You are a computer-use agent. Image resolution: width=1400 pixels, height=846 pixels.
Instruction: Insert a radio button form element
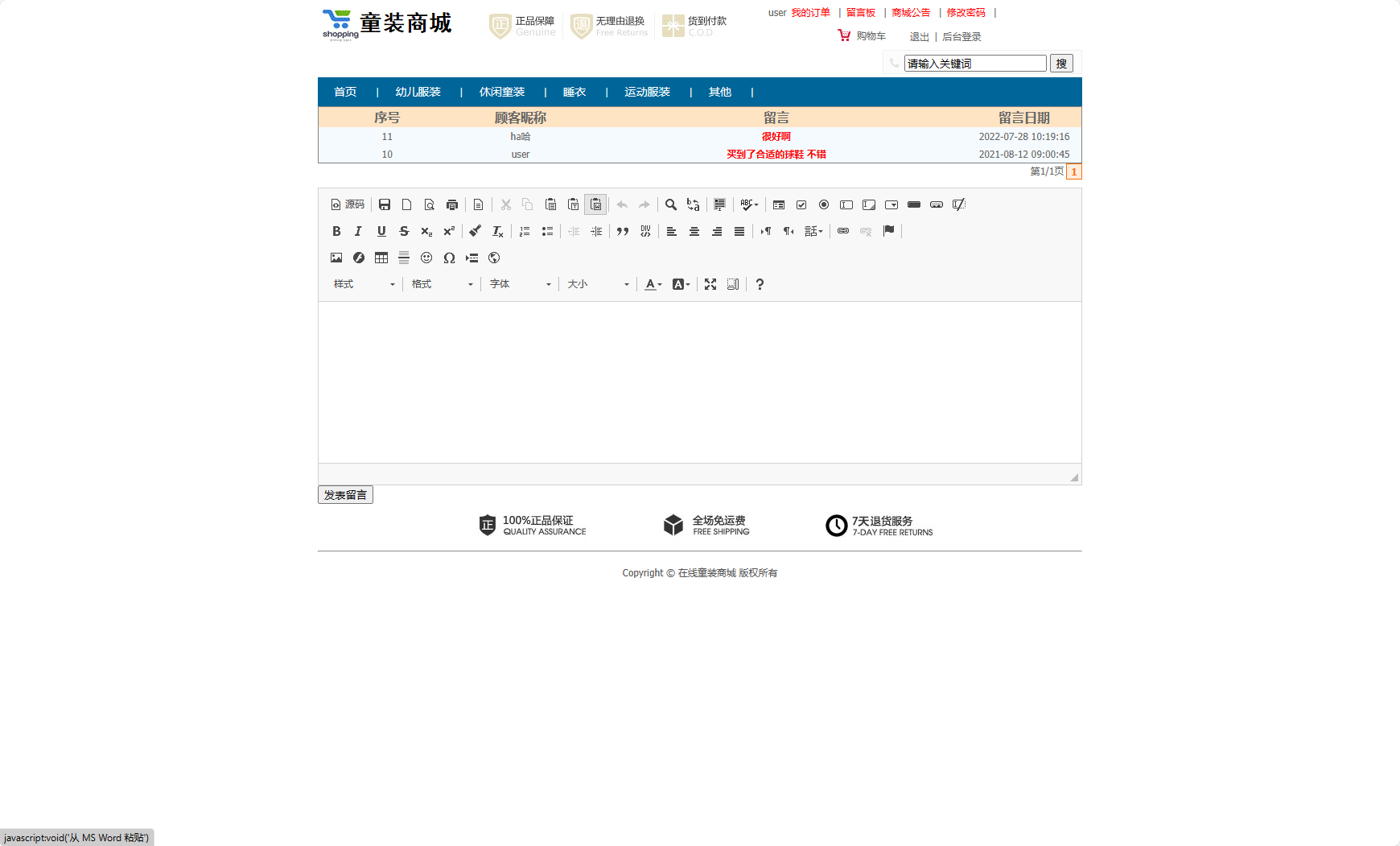[824, 204]
